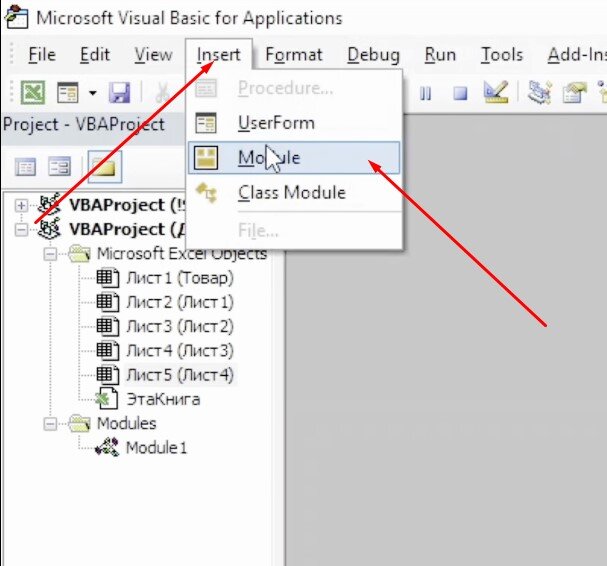Open the Properties Window toolbar icon
Viewport: 607px width, 566px height.
click(x=574, y=93)
